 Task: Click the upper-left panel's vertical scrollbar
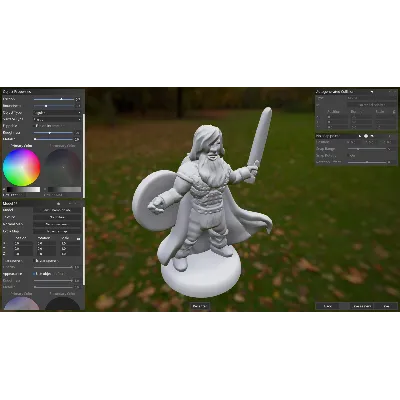point(84,155)
